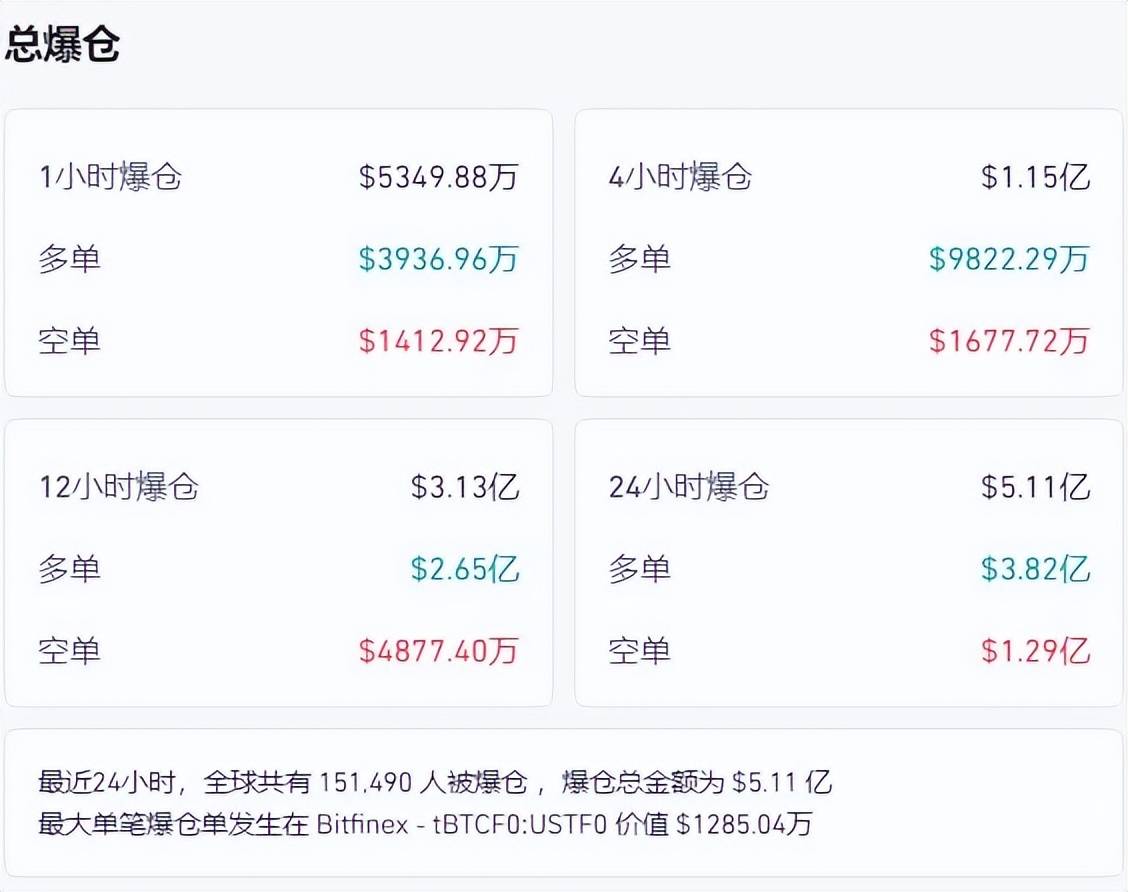Click the green $3.82亿 long value
Image resolution: width=1128 pixels, height=892 pixels.
tap(1034, 570)
